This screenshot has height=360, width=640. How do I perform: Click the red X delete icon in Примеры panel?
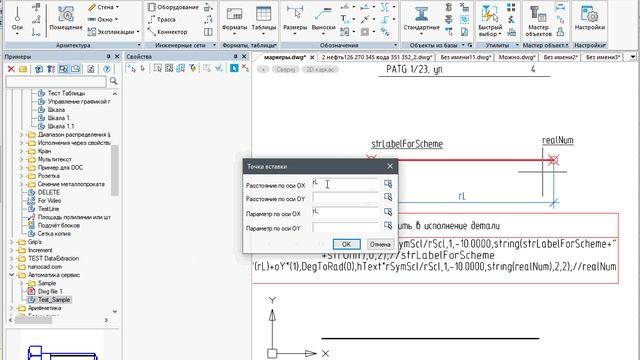(11, 69)
